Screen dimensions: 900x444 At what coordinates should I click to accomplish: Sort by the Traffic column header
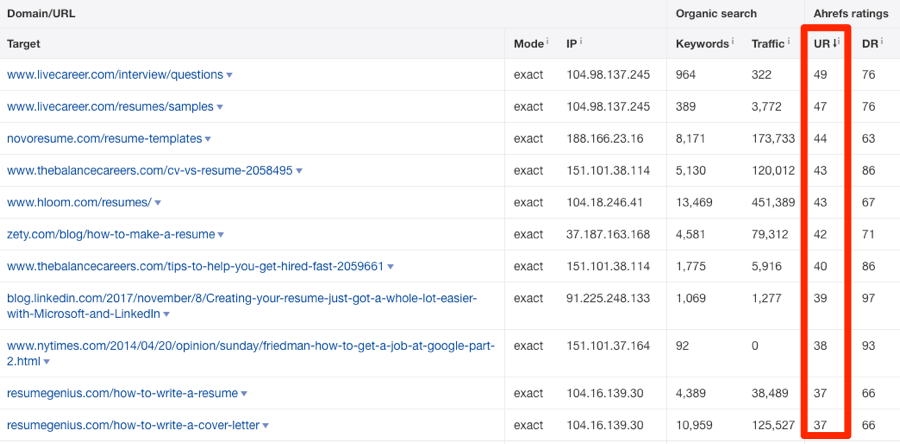[x=768, y=44]
